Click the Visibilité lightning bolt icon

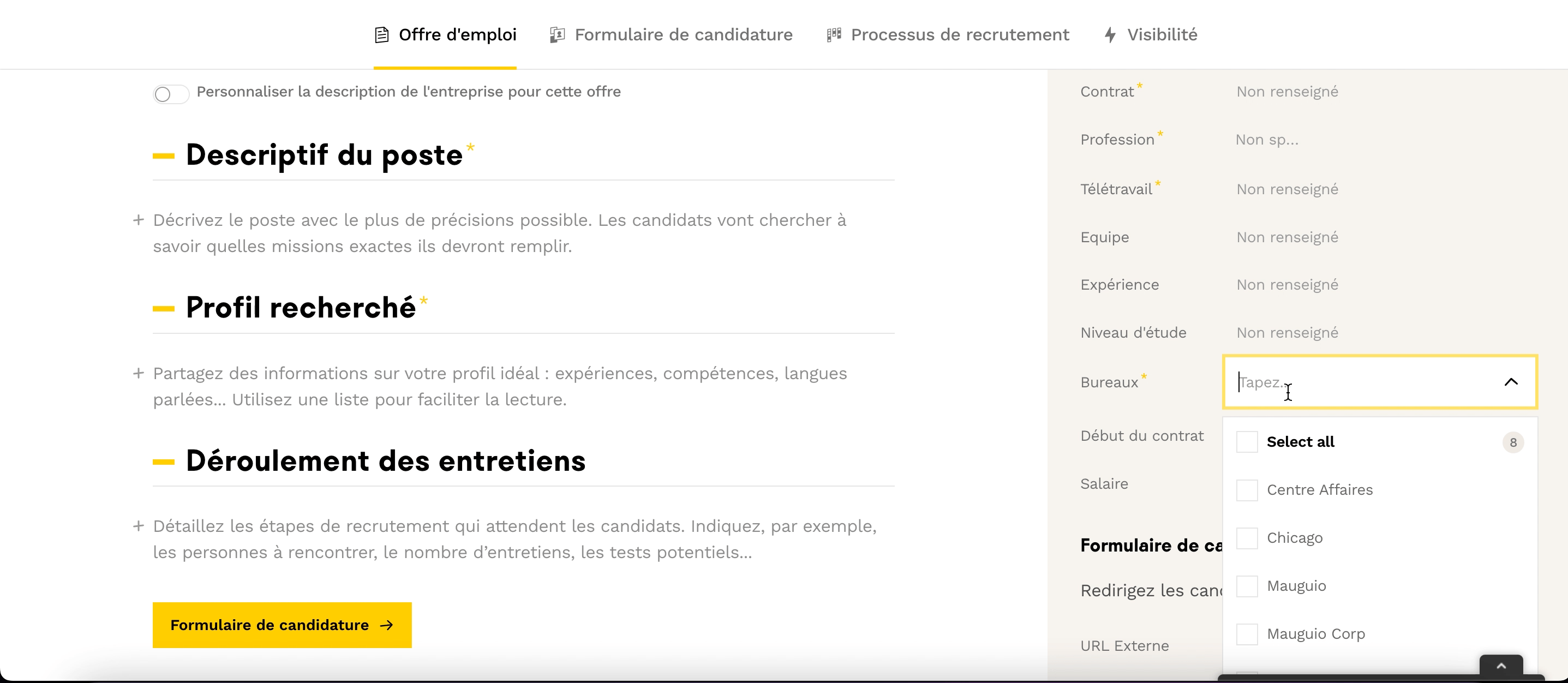click(x=1110, y=35)
